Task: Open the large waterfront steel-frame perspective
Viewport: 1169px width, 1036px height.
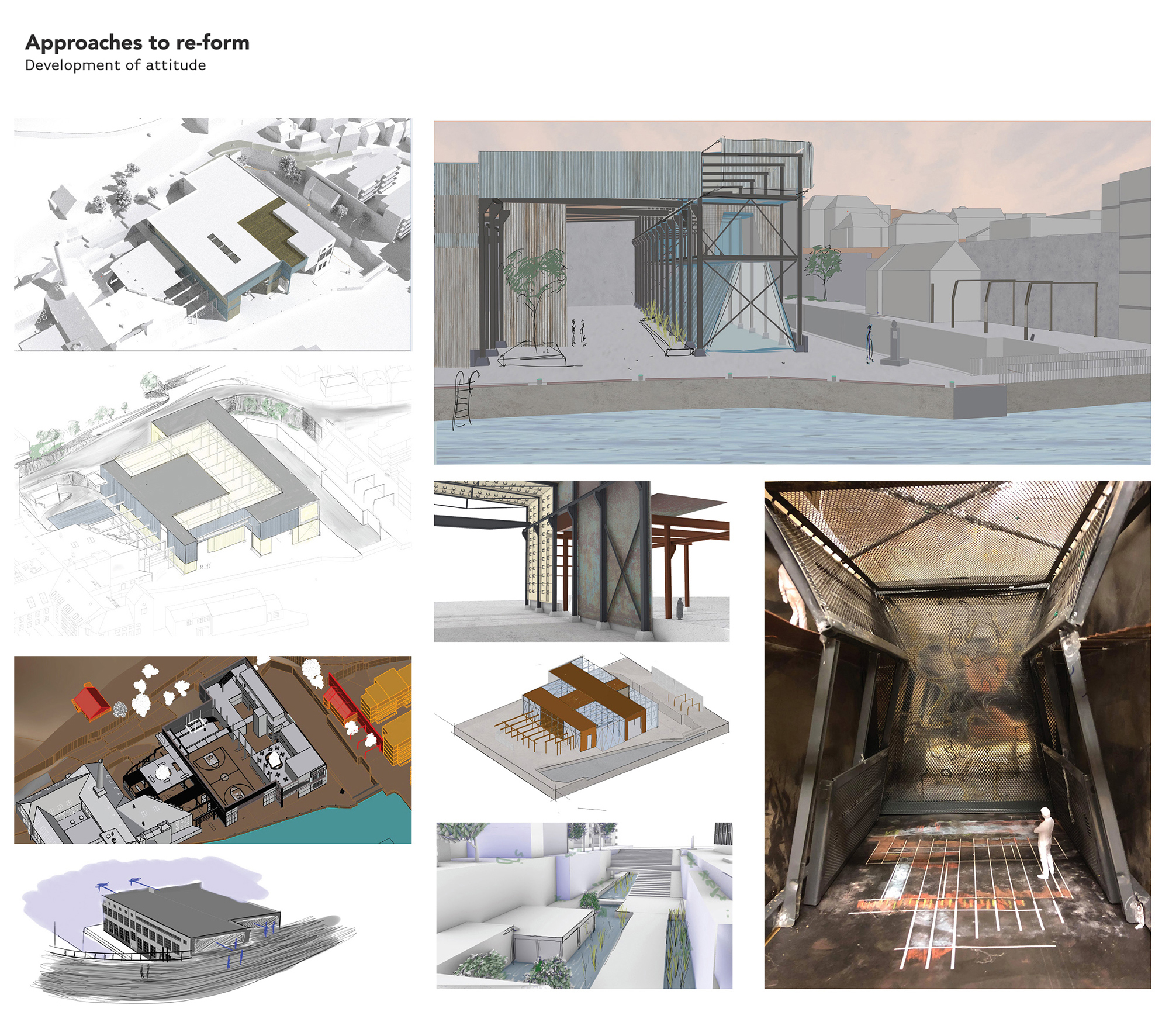Action: (792, 293)
